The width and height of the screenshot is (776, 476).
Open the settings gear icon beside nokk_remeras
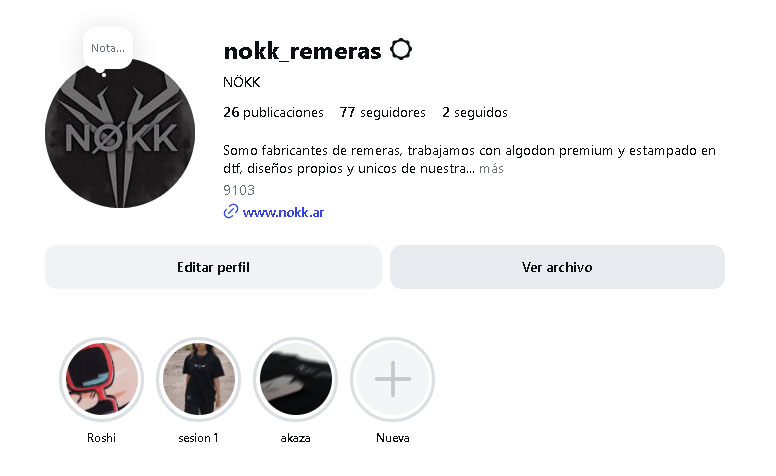tap(400, 49)
